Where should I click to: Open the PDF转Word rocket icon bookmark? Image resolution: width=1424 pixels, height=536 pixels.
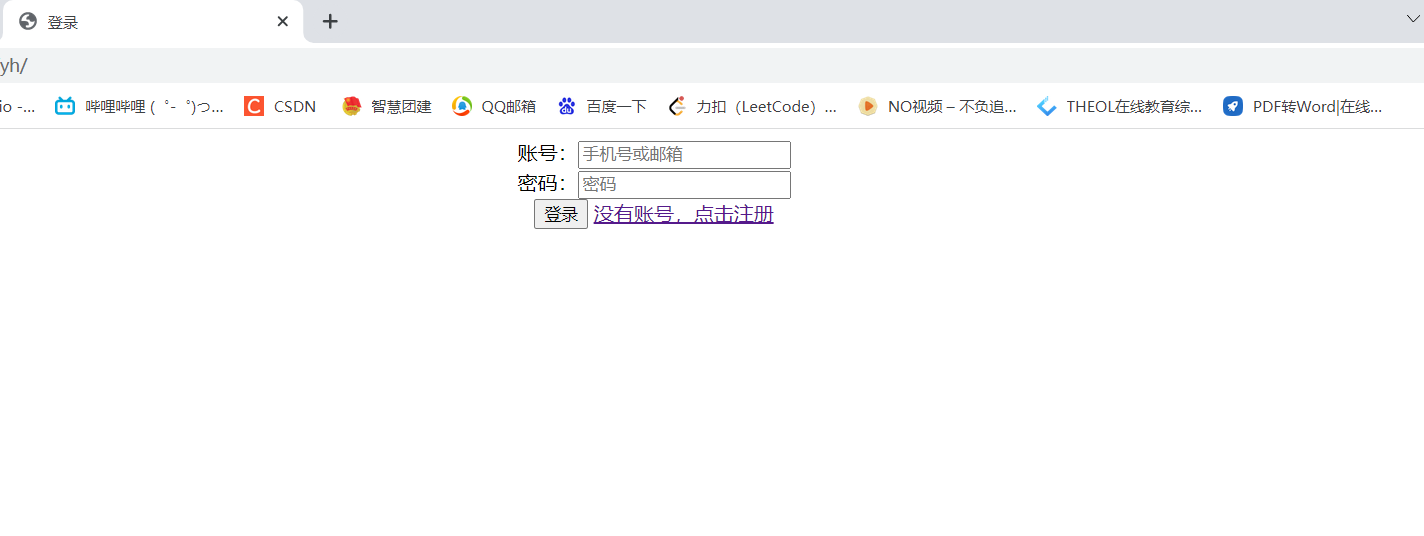click(x=1233, y=106)
